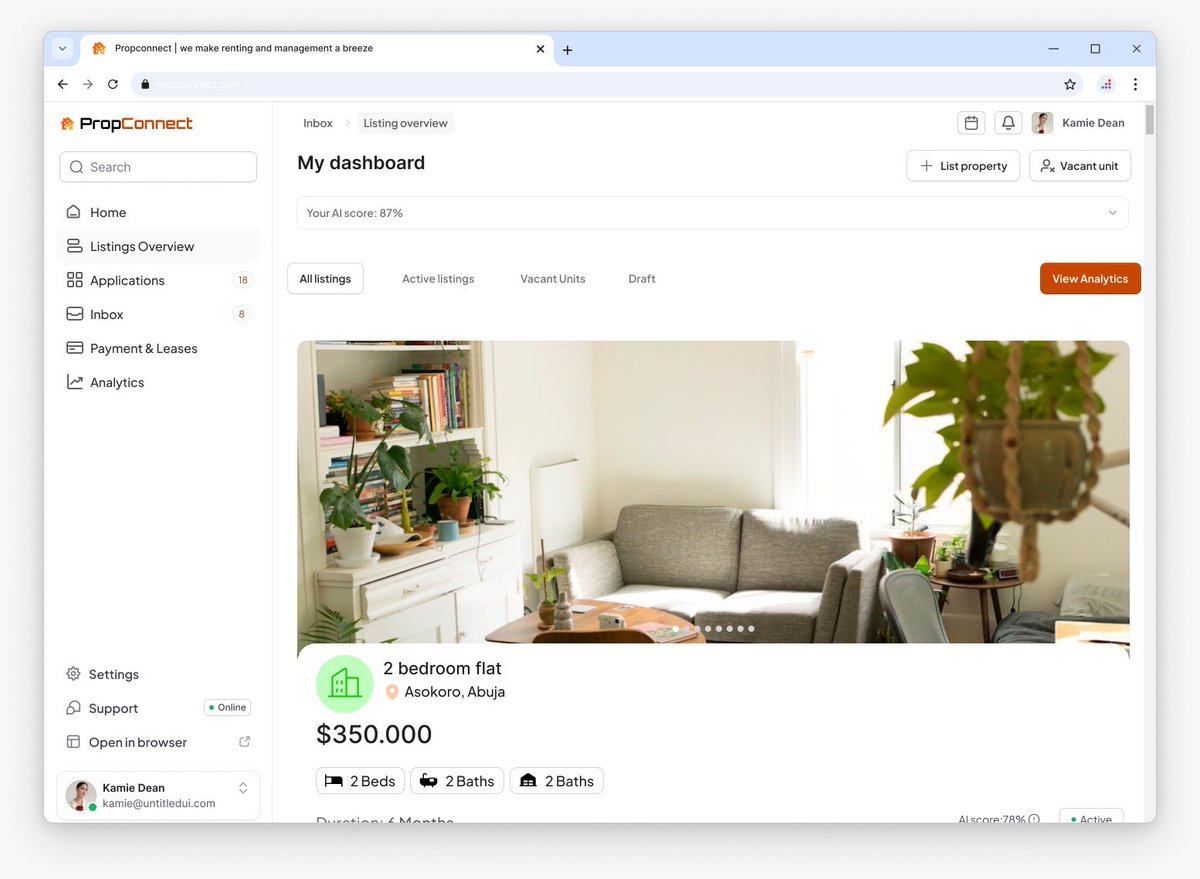This screenshot has width=1200, height=879.
Task: Open Inbox in the sidebar
Action: [x=158, y=314]
